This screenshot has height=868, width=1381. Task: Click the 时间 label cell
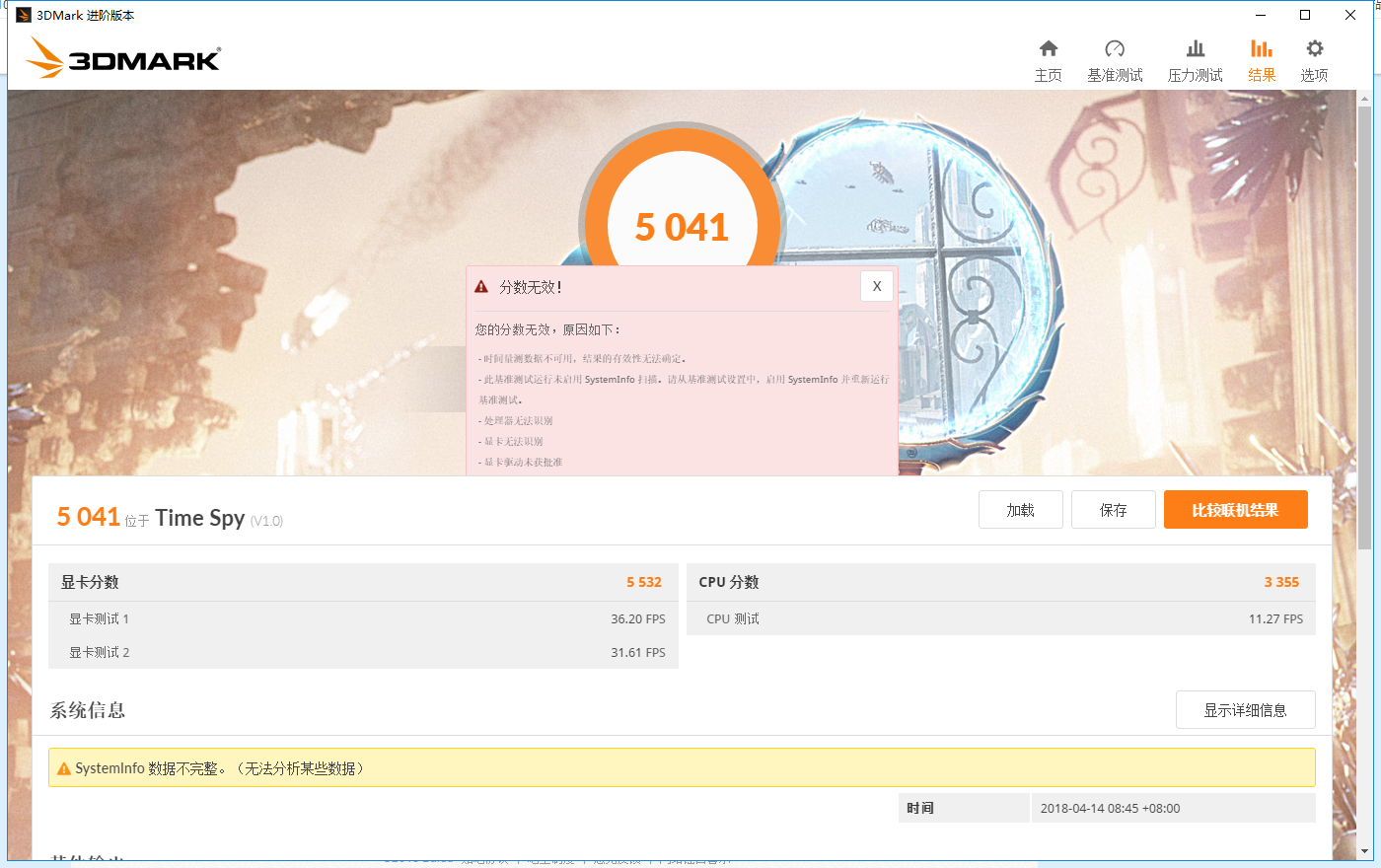[964, 808]
